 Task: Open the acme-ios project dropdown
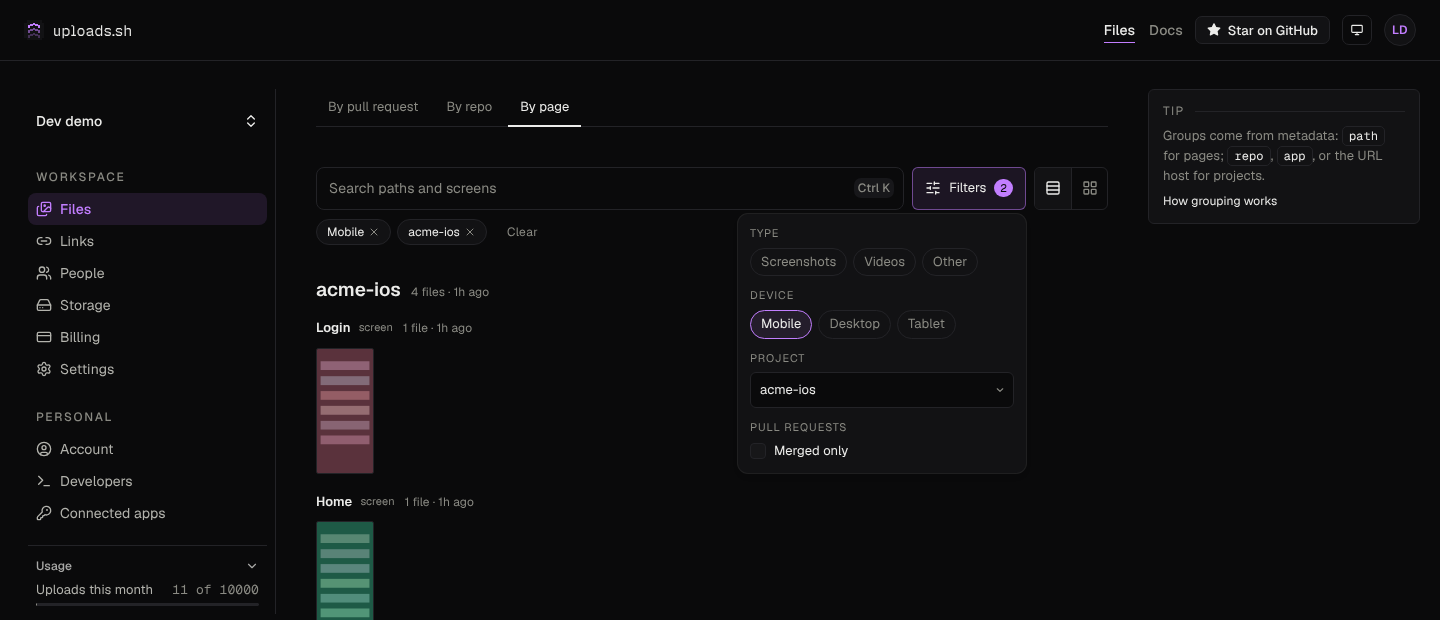[x=881, y=390]
